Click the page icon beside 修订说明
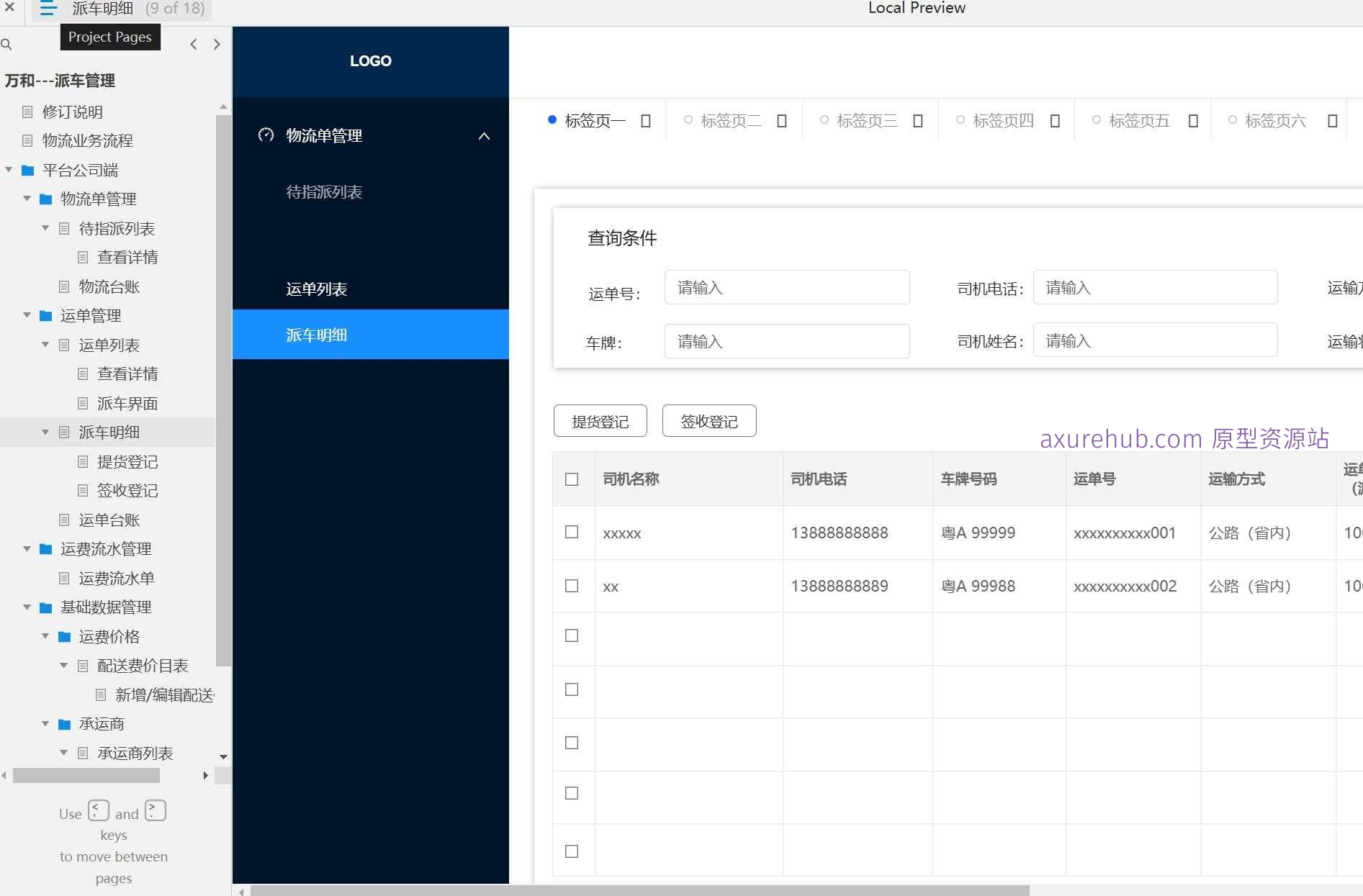Viewport: 1363px width, 896px height. tap(27, 112)
